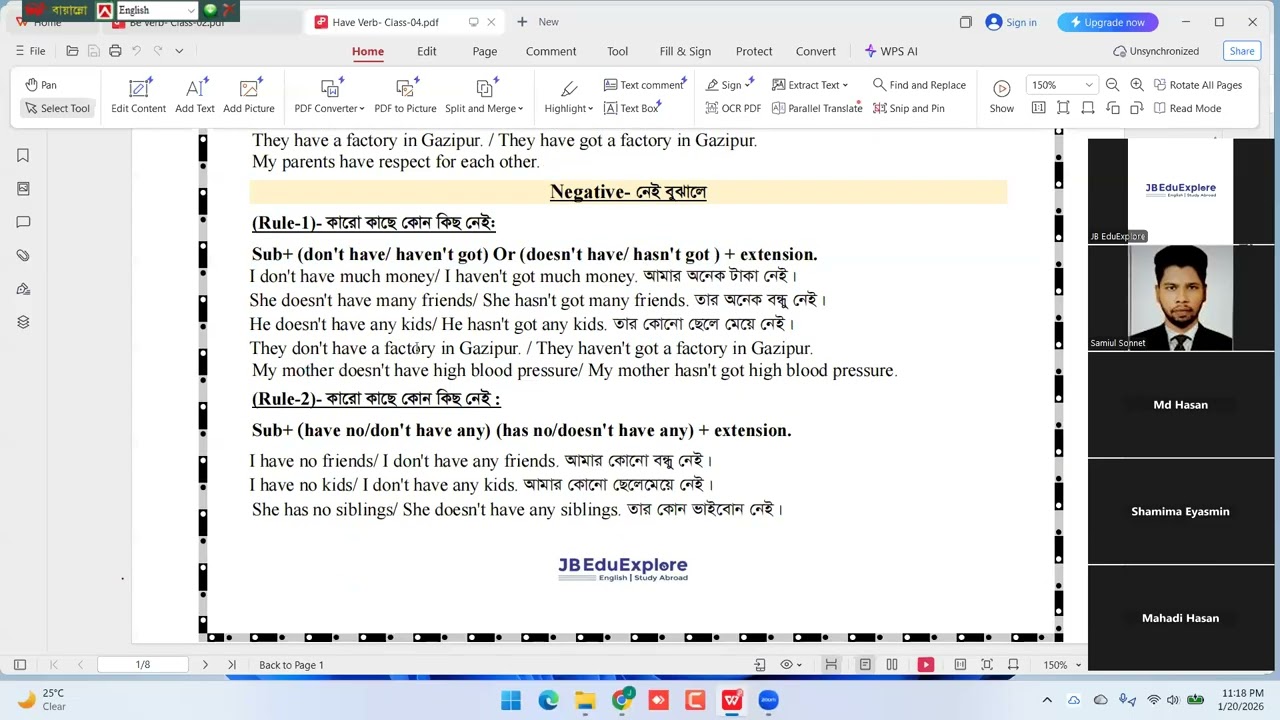
Task: Switch to two-page view
Action: 892,665
